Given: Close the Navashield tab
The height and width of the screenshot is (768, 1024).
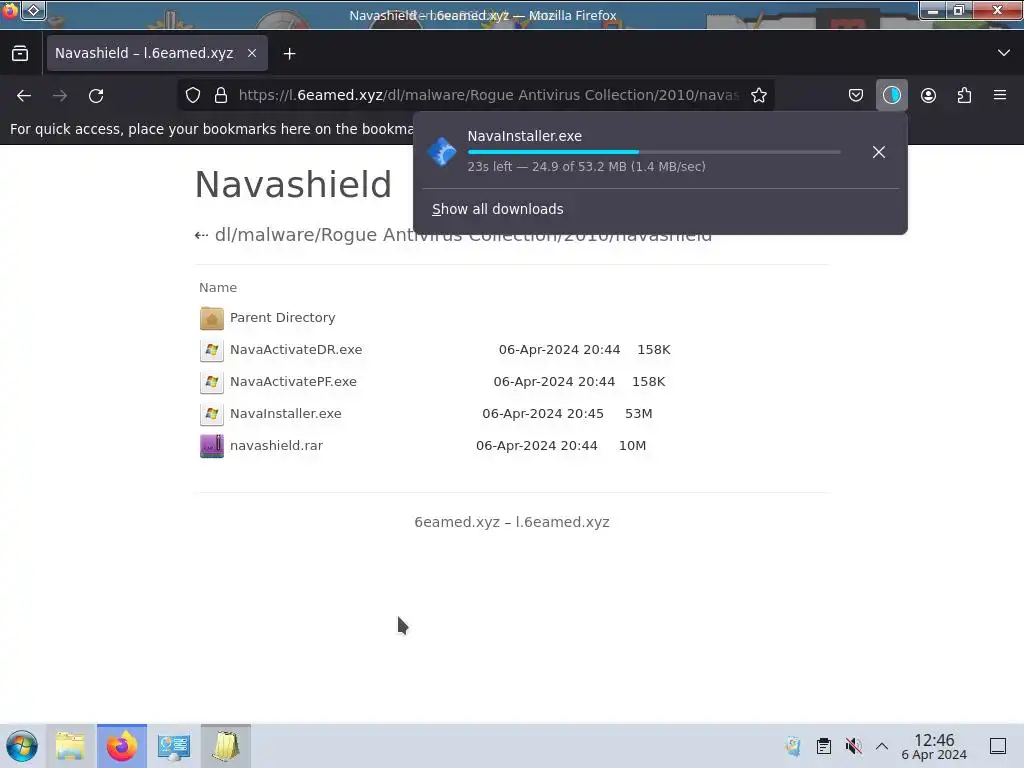Looking at the screenshot, I should pos(251,54).
